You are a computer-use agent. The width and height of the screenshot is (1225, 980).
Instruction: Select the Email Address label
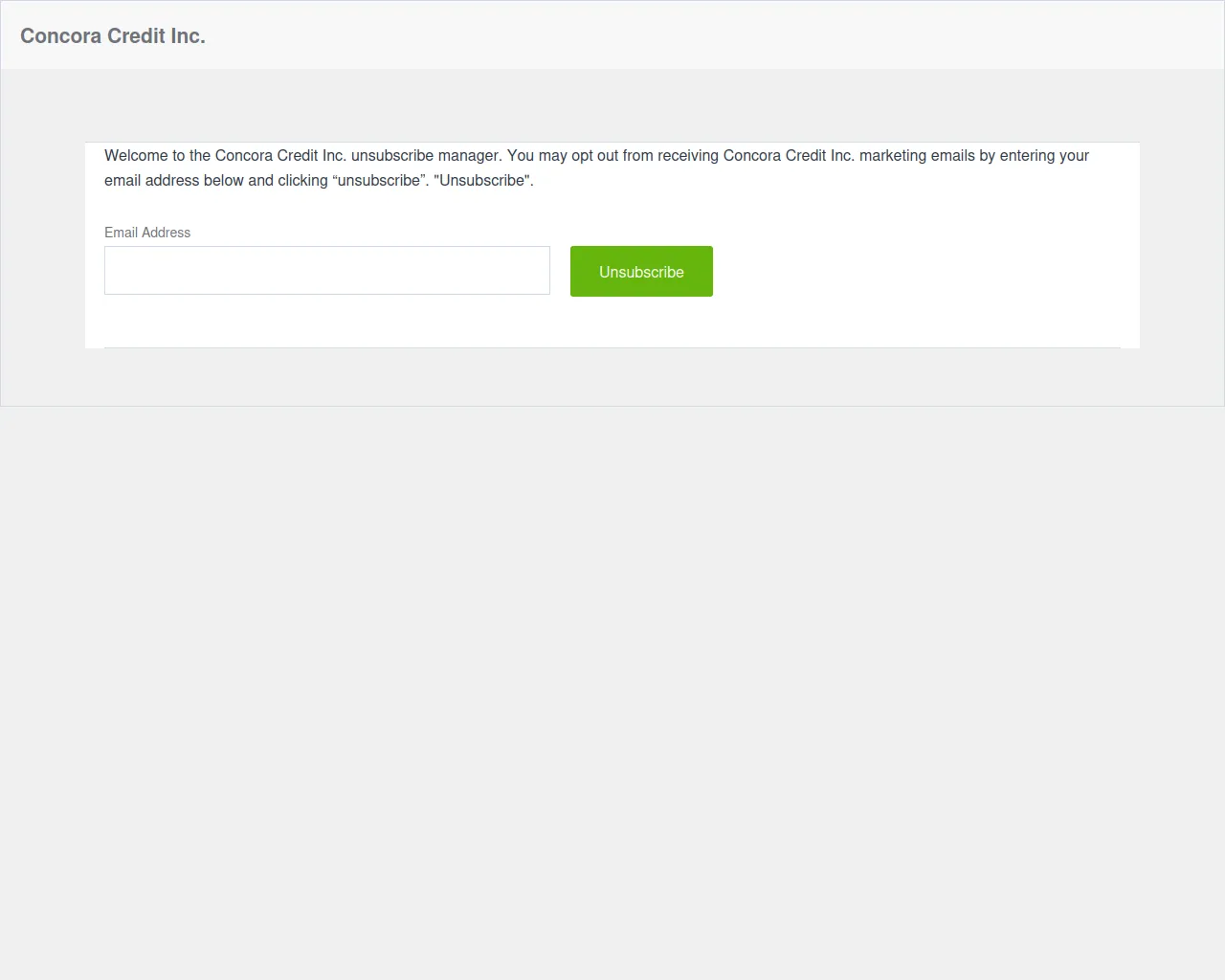click(x=147, y=233)
